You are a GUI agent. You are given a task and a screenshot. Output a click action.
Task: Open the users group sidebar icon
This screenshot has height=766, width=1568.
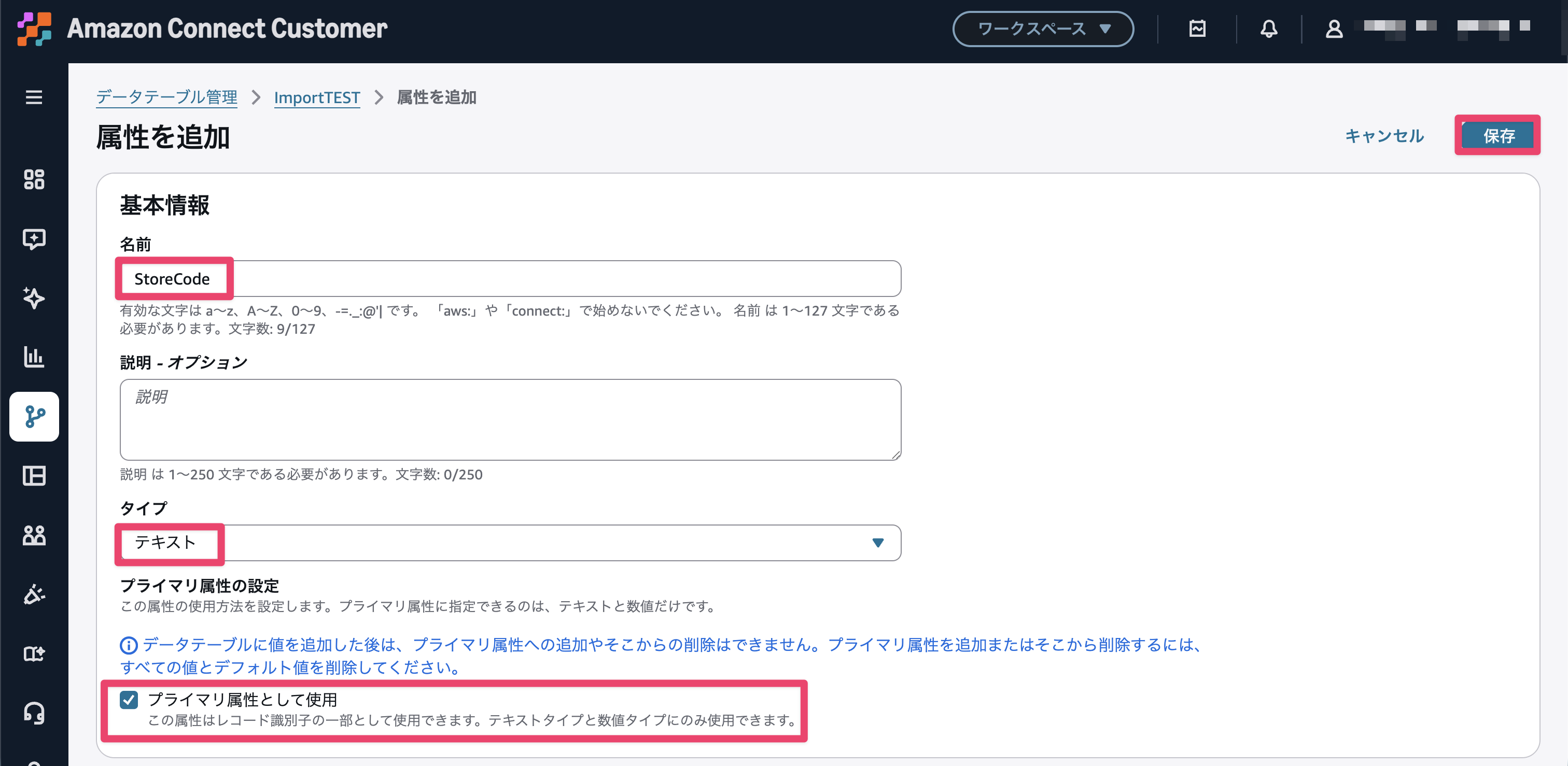click(x=34, y=535)
